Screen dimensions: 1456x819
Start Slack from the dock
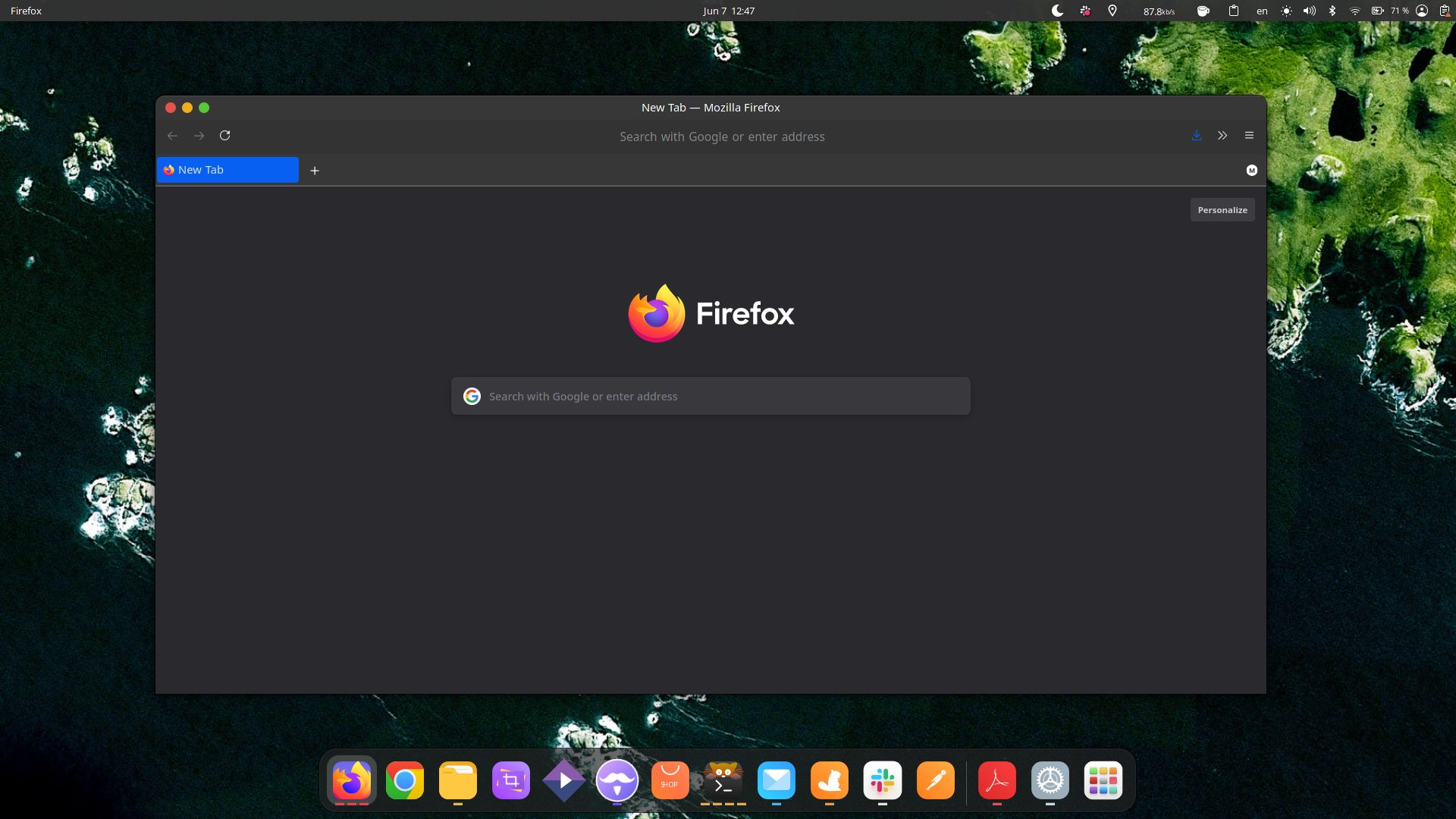pyautogui.click(x=882, y=780)
